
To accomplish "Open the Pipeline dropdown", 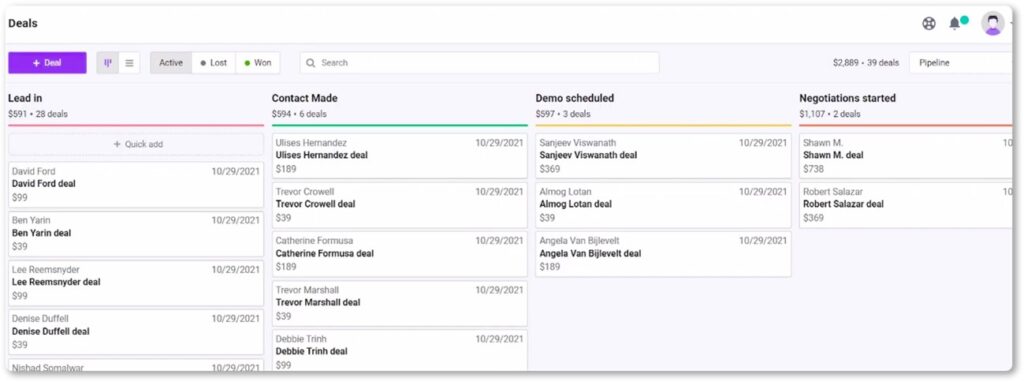I will (x=961, y=63).
